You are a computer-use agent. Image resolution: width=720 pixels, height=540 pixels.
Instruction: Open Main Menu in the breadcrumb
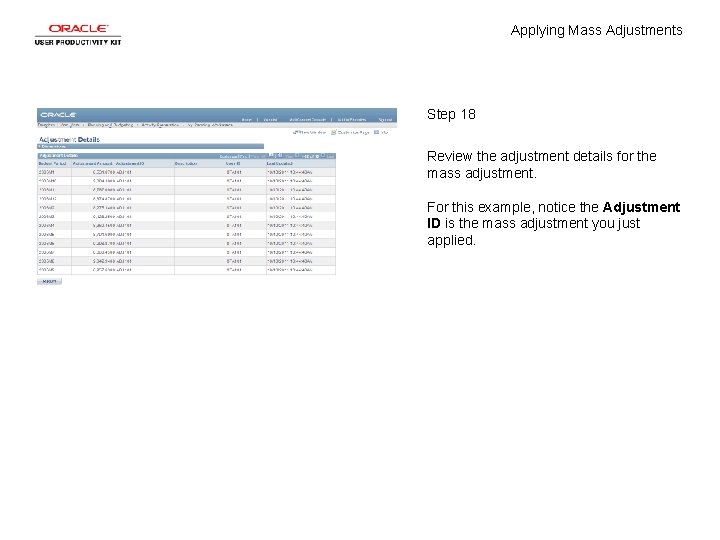(x=69, y=125)
